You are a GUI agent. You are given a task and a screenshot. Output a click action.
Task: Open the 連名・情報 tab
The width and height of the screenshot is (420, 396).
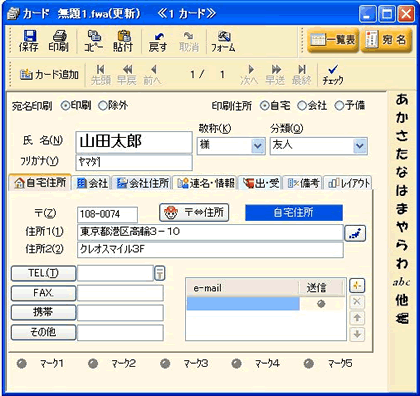205,183
